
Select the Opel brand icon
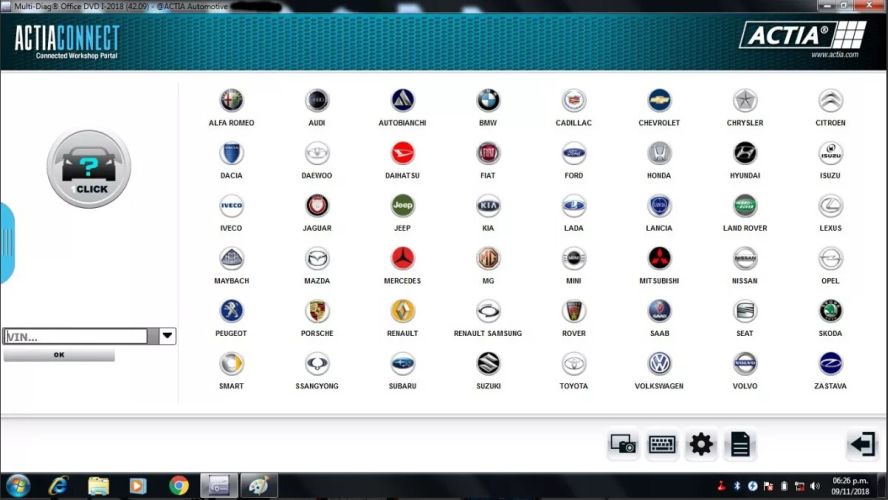pos(830,259)
